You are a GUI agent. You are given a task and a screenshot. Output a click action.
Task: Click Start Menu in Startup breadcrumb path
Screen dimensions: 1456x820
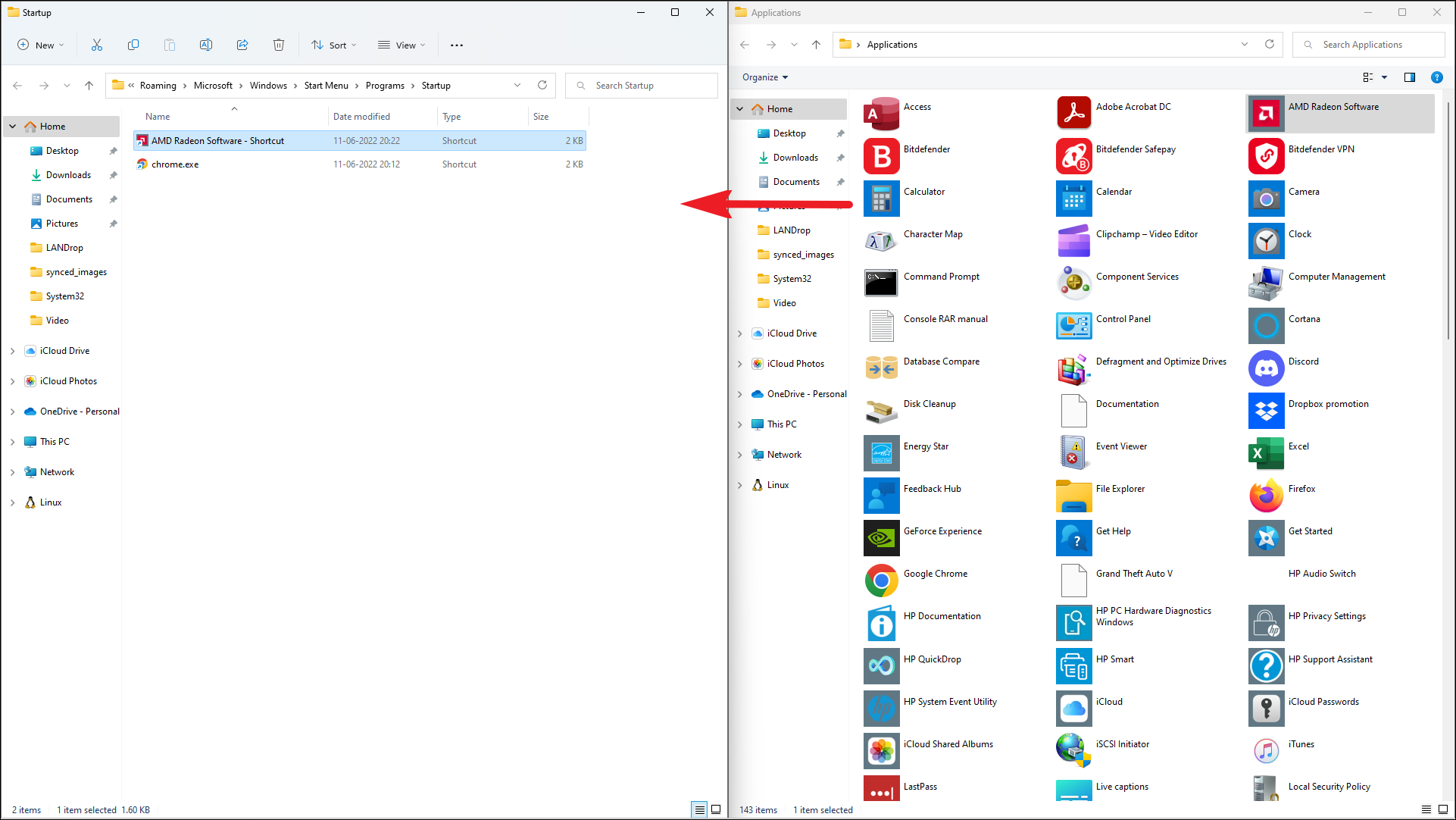tap(327, 86)
